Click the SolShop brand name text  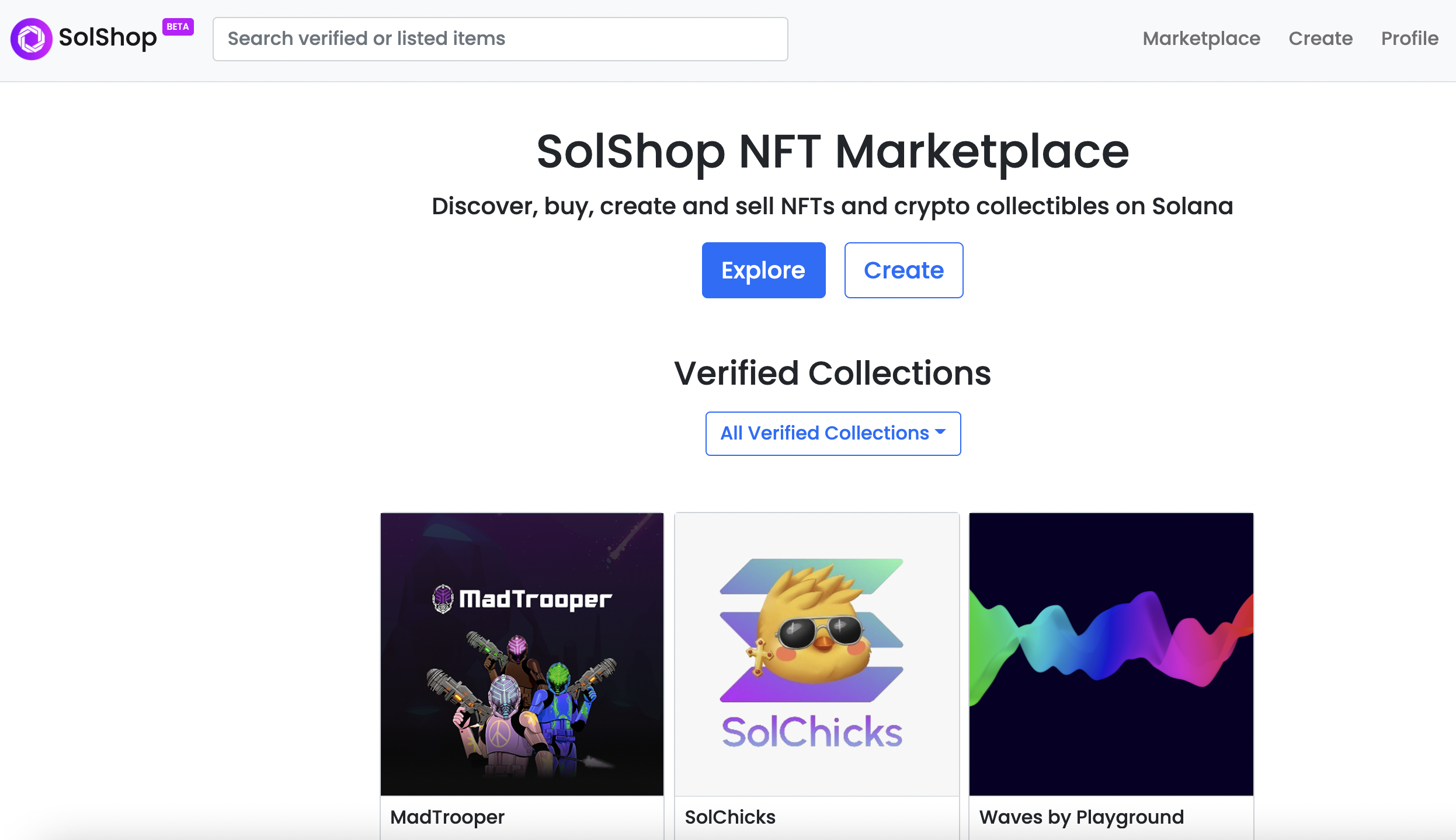pyautogui.click(x=108, y=38)
